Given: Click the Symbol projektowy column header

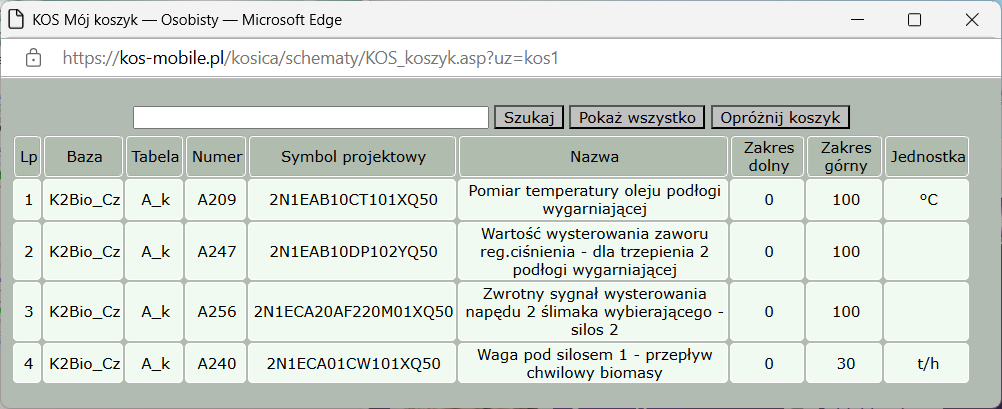Looking at the screenshot, I should click(353, 157).
